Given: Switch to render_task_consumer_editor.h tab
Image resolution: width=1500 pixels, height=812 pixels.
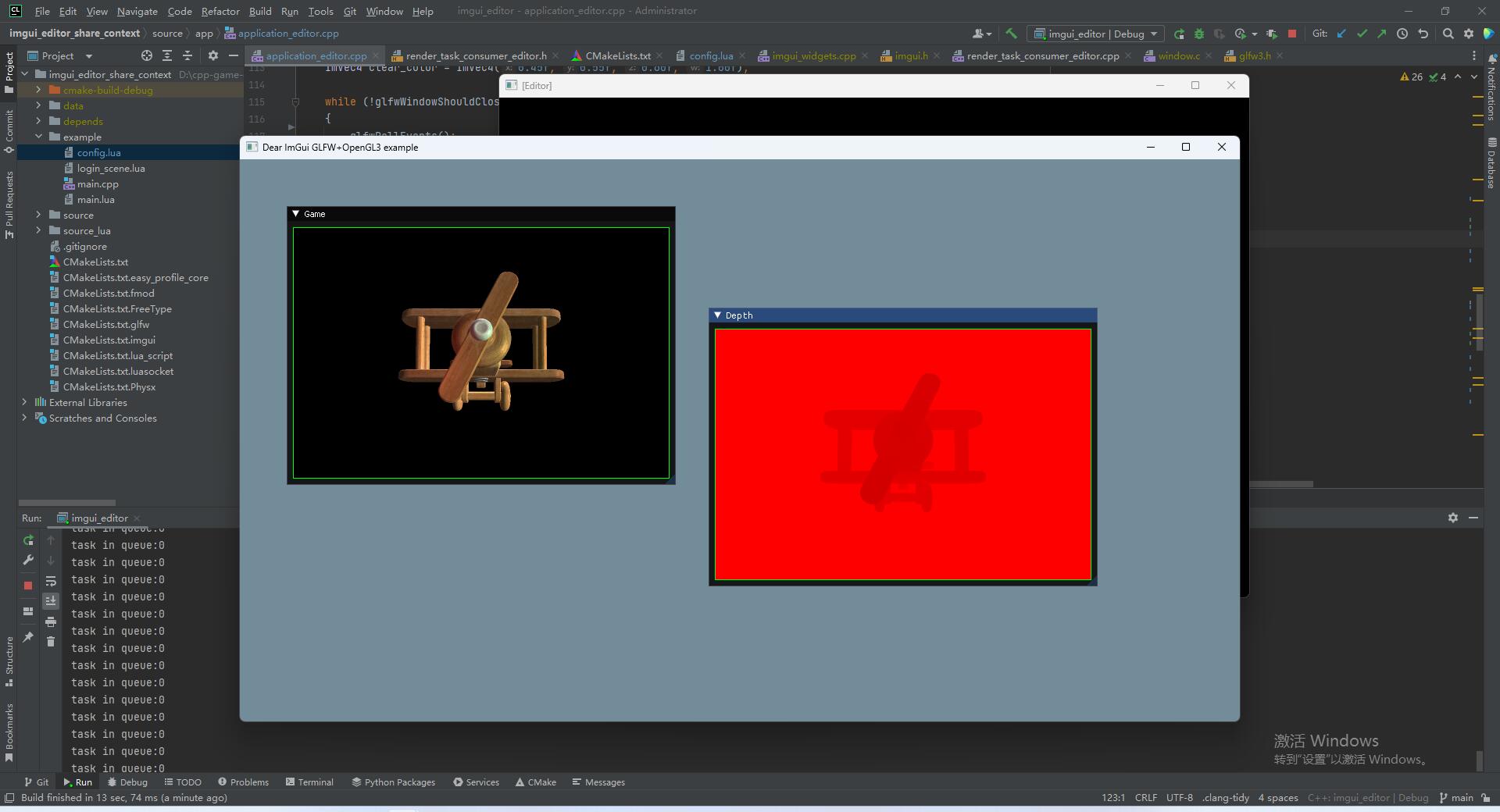Looking at the screenshot, I should 476,55.
